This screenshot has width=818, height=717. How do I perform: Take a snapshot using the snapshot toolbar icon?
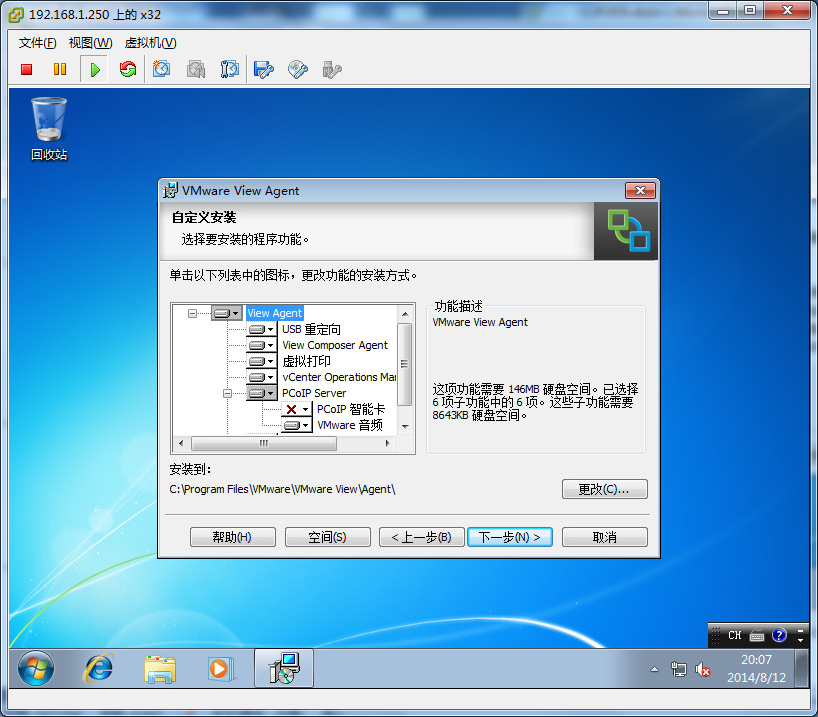pyautogui.click(x=162, y=69)
